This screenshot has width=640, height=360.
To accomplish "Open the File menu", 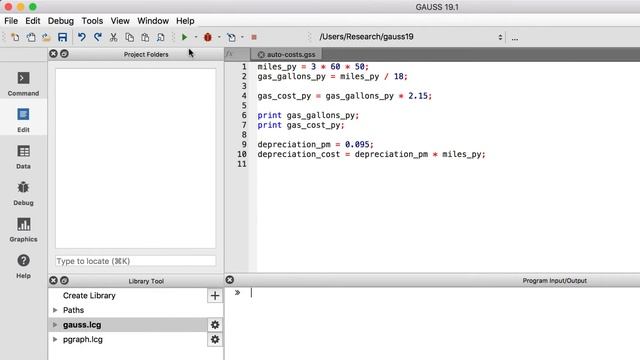I will tap(11, 21).
